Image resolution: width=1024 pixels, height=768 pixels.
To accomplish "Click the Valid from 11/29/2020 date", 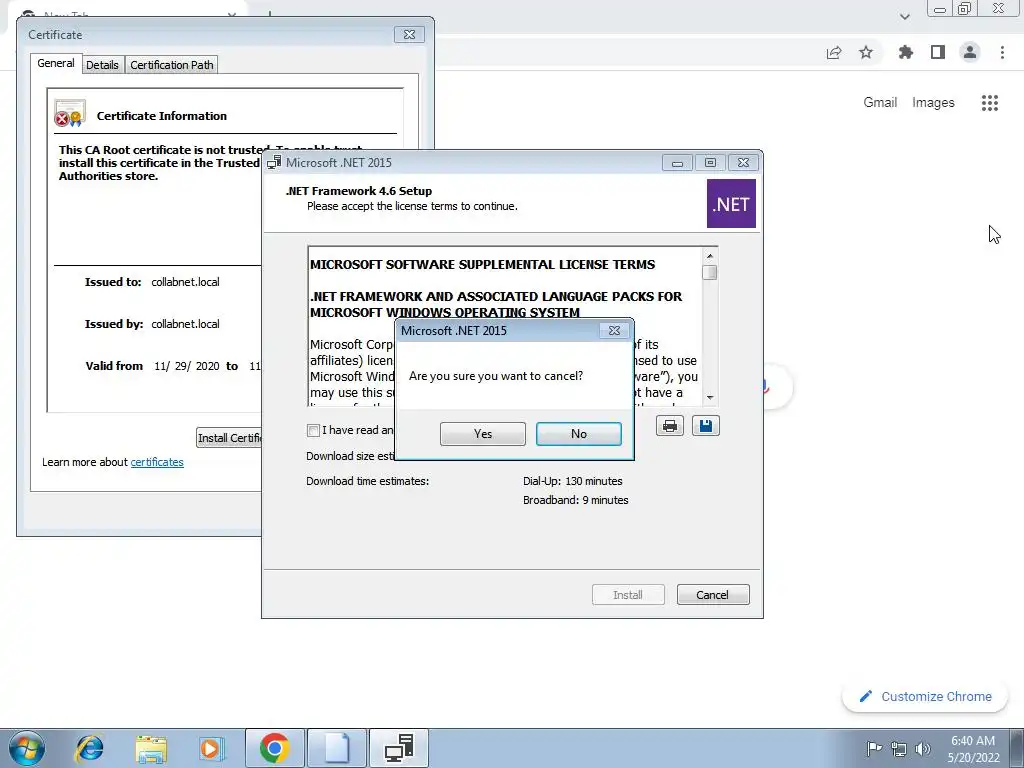I will pyautogui.click(x=187, y=366).
